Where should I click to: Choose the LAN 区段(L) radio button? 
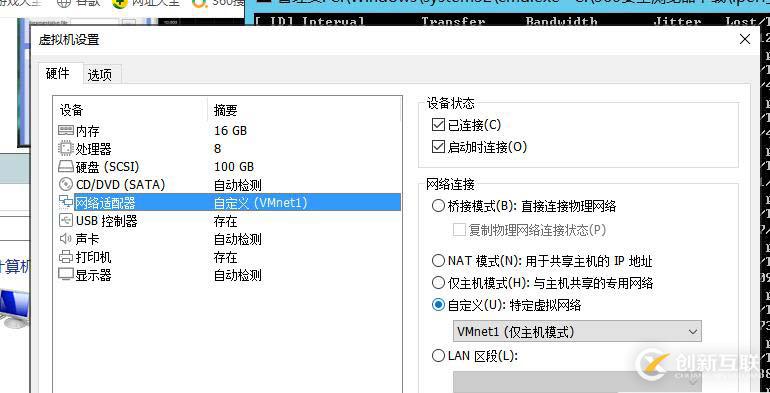(438, 355)
